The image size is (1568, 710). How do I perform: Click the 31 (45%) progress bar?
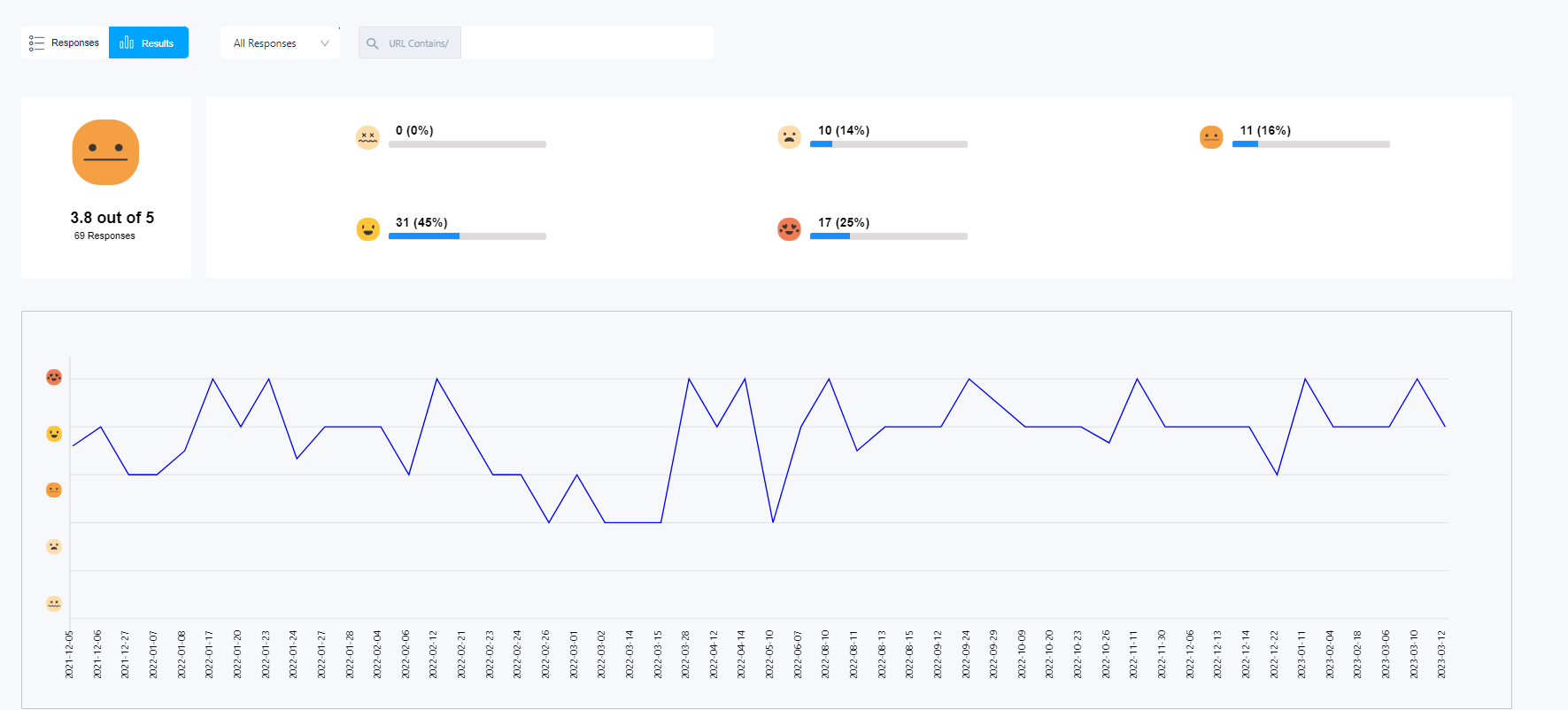(467, 236)
